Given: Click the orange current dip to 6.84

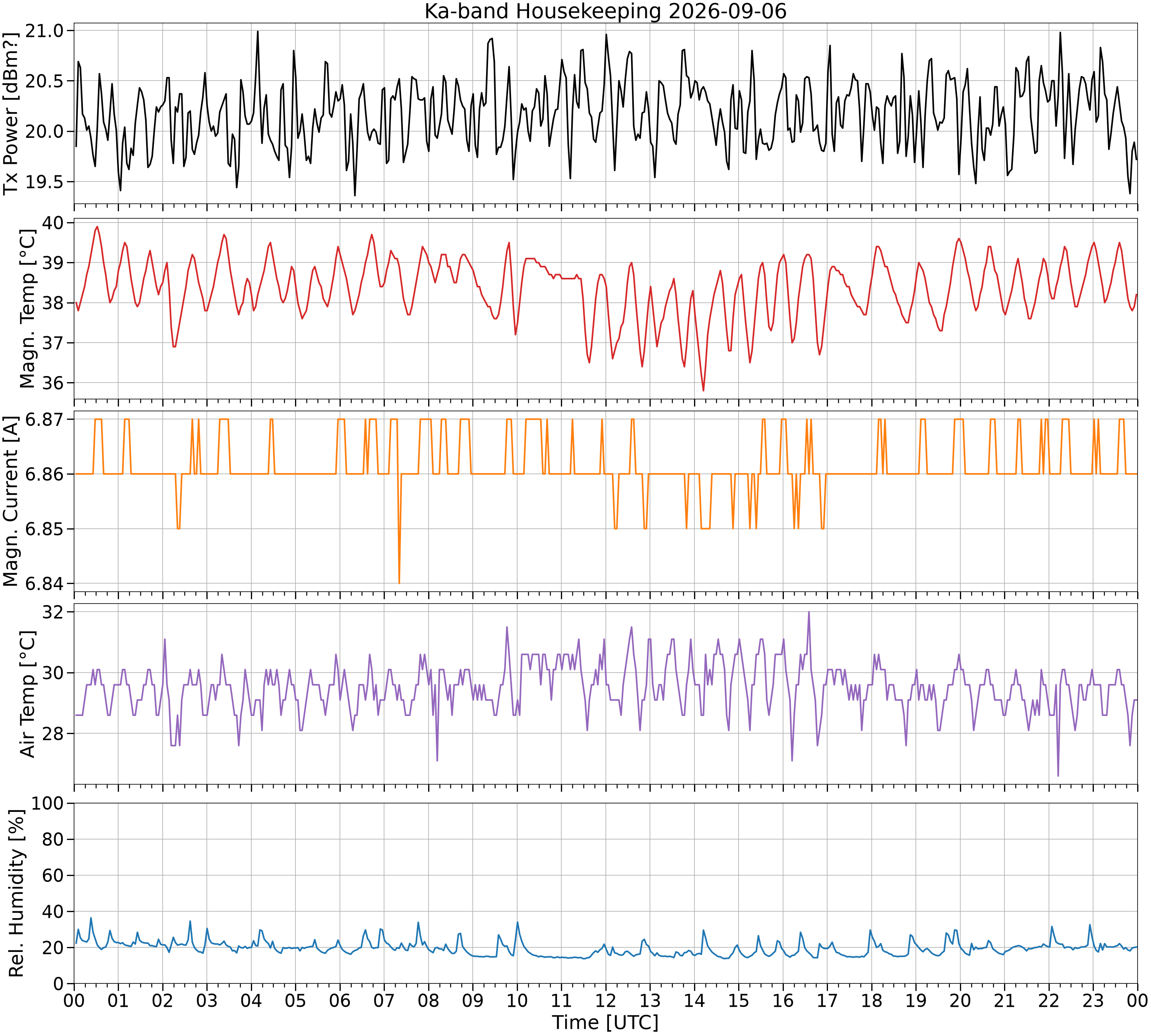Looking at the screenshot, I should point(399,581).
